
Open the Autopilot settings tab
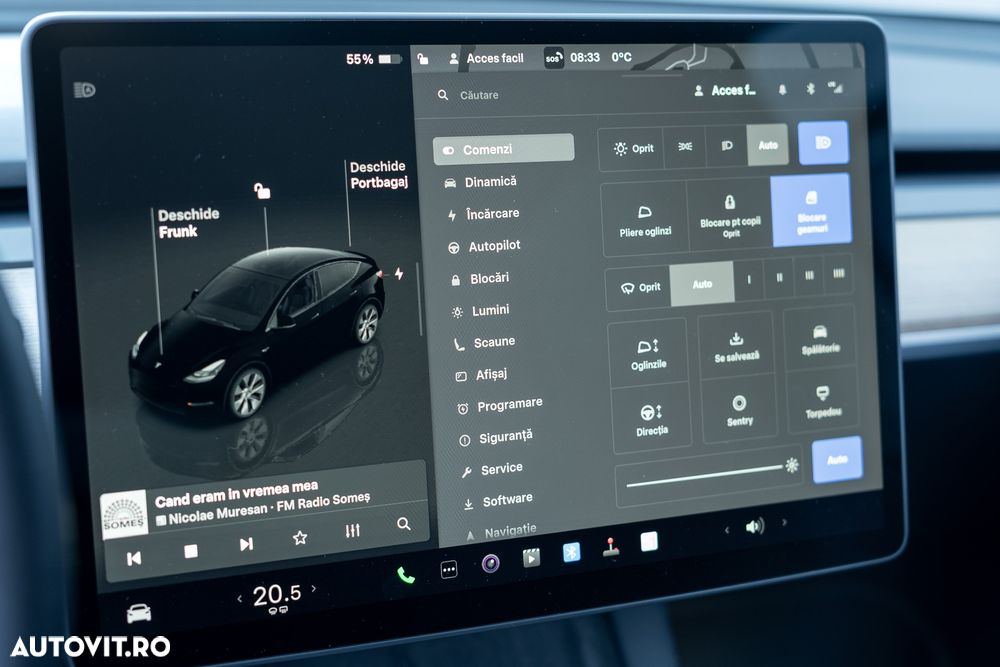point(485,246)
